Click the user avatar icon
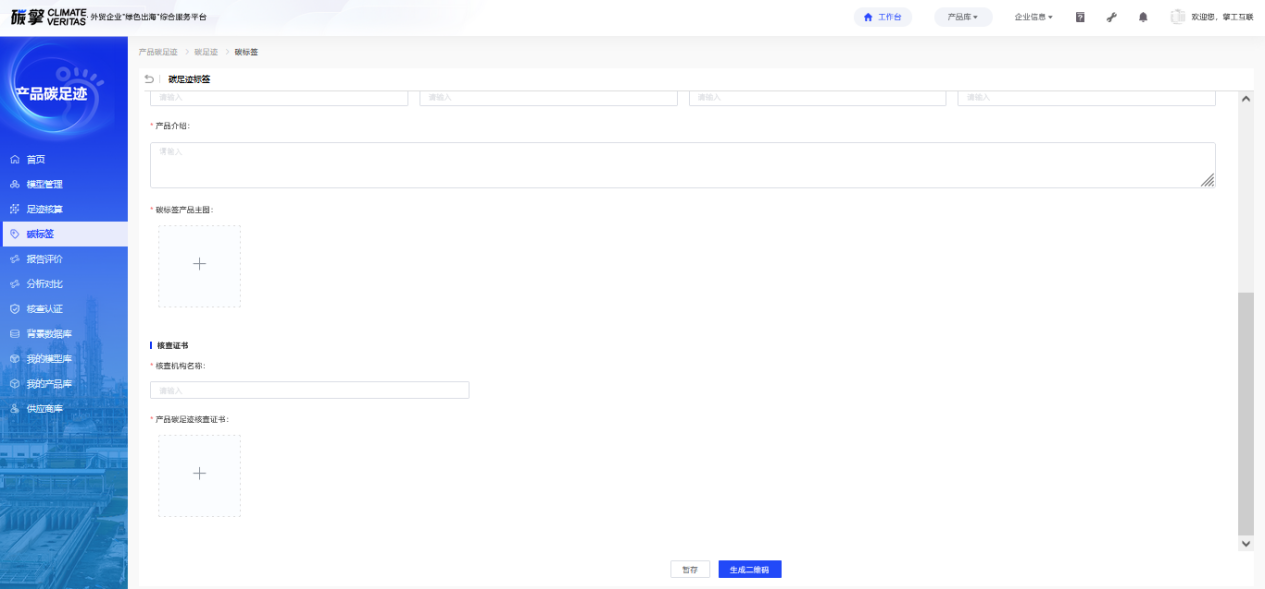 click(1177, 17)
